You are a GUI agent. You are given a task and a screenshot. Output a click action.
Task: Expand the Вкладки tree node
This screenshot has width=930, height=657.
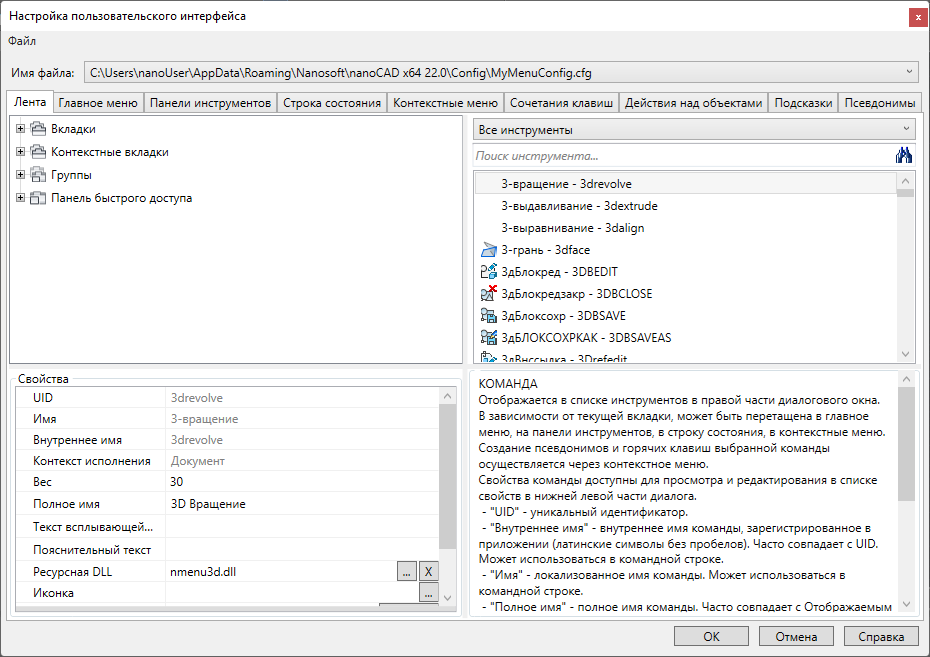pos(20,129)
